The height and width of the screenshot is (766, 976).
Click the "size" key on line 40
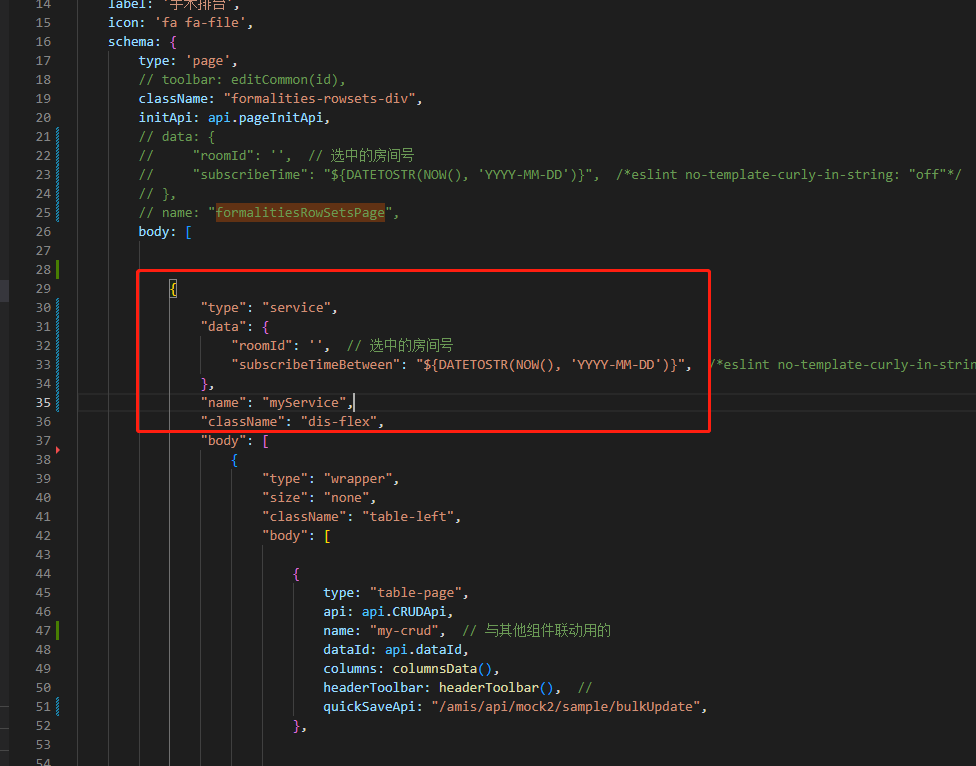point(285,498)
